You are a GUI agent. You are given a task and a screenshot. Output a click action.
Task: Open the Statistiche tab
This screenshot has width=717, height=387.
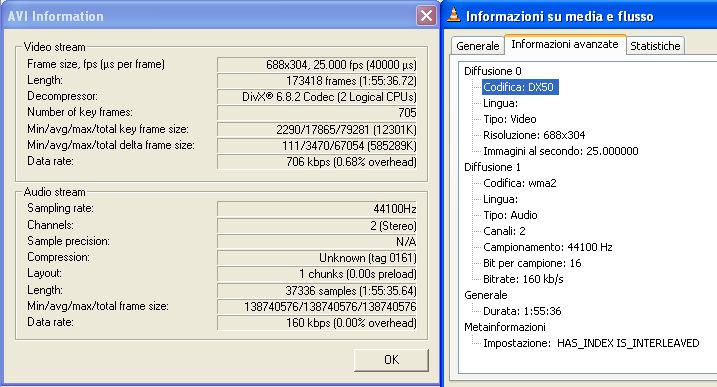pyautogui.click(x=655, y=46)
